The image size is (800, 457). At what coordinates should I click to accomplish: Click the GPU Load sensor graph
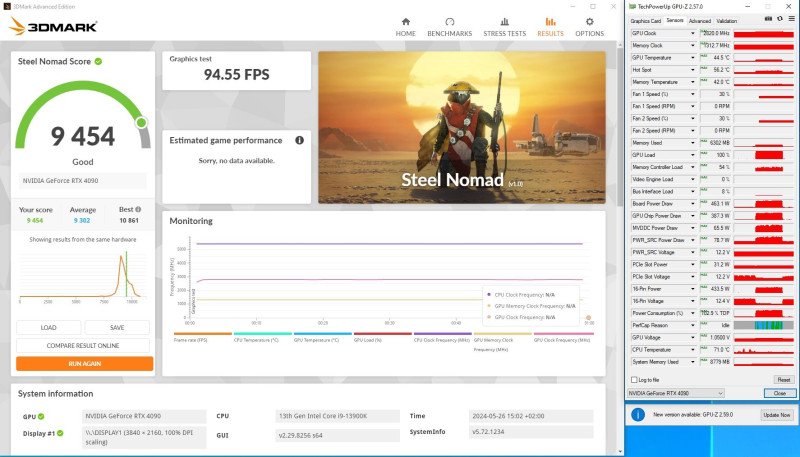click(763, 155)
